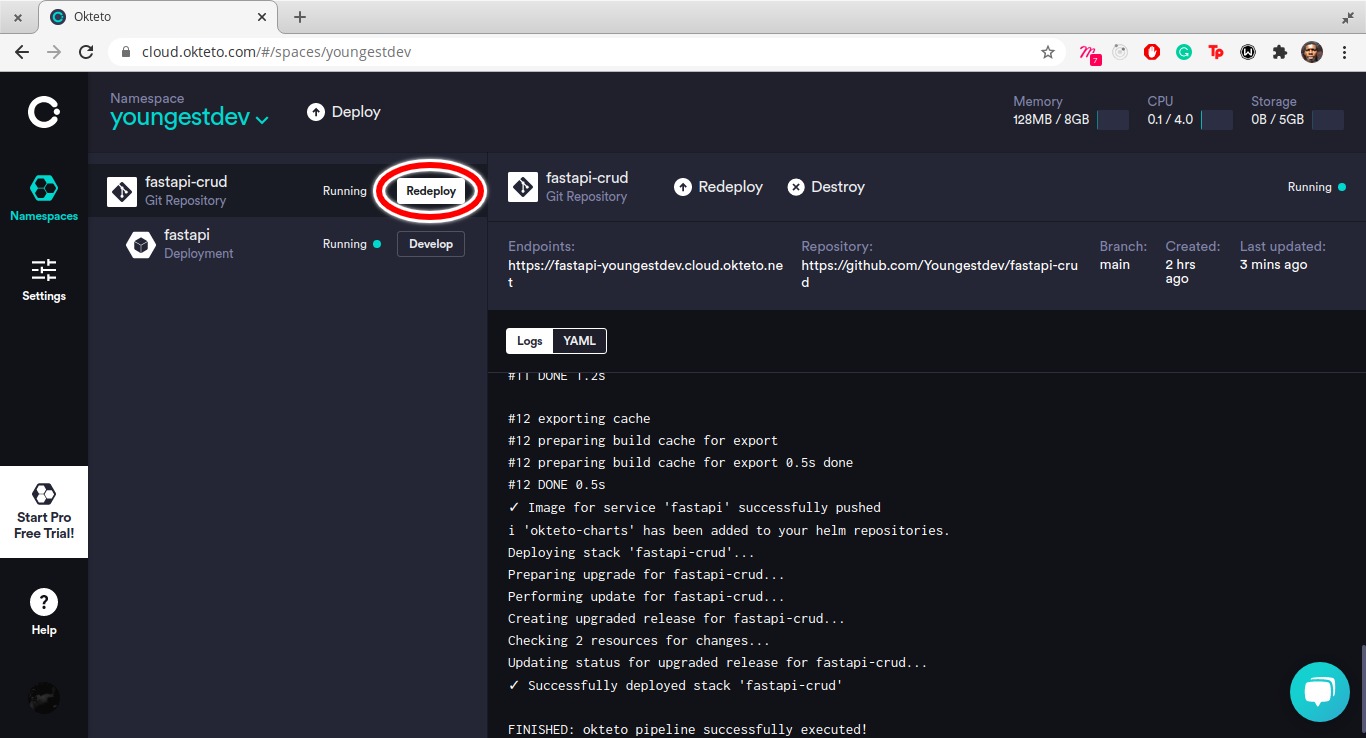Click the CPU usage indicator bar
Screen dimensions: 1366x738
click(1216, 120)
